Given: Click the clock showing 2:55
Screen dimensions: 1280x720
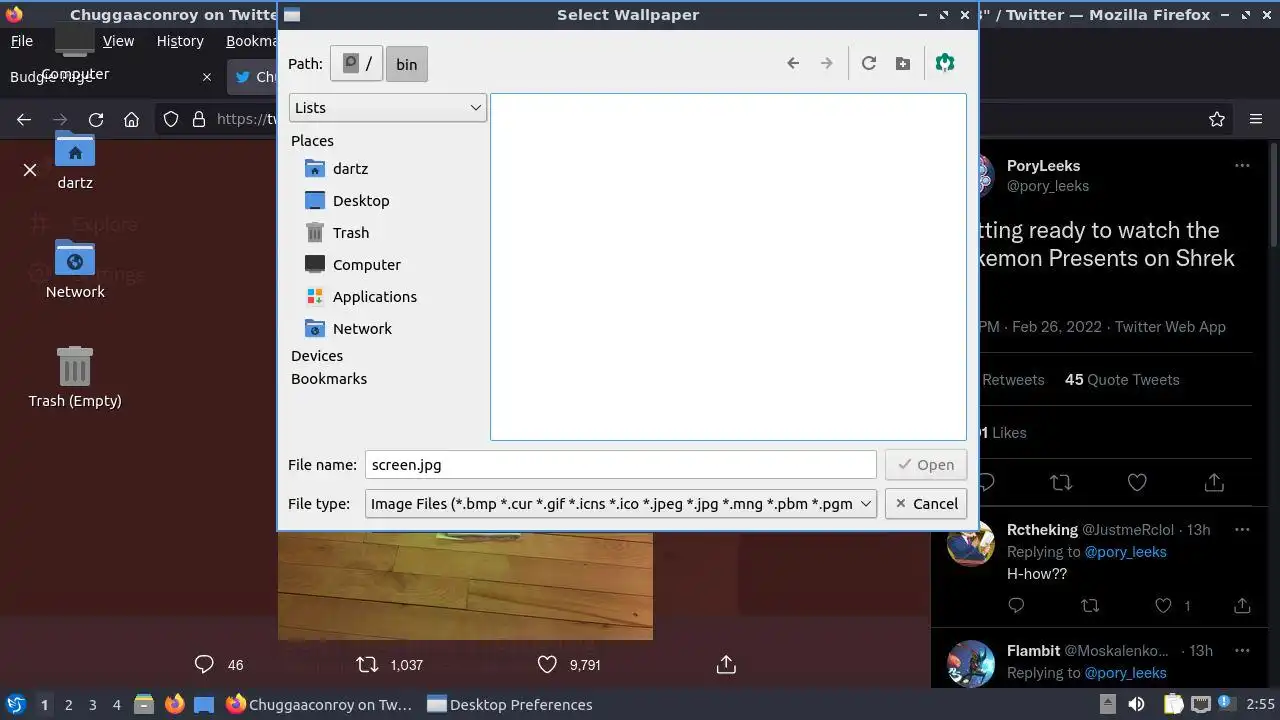Looking at the screenshot, I should click(1260, 705).
